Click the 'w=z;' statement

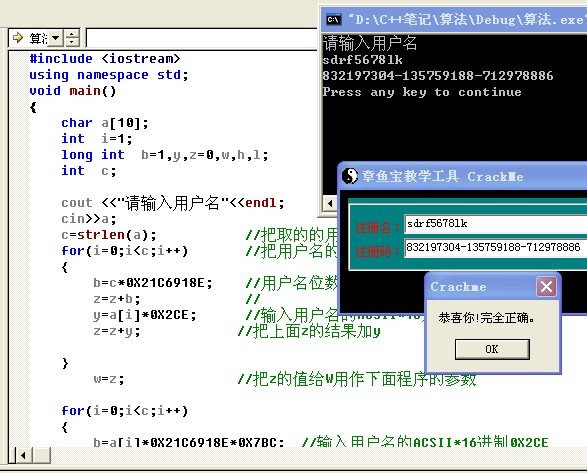109,379
